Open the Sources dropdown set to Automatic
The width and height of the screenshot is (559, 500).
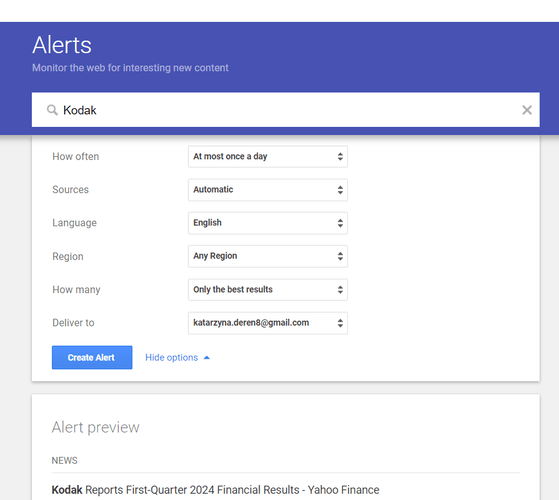[268, 190]
